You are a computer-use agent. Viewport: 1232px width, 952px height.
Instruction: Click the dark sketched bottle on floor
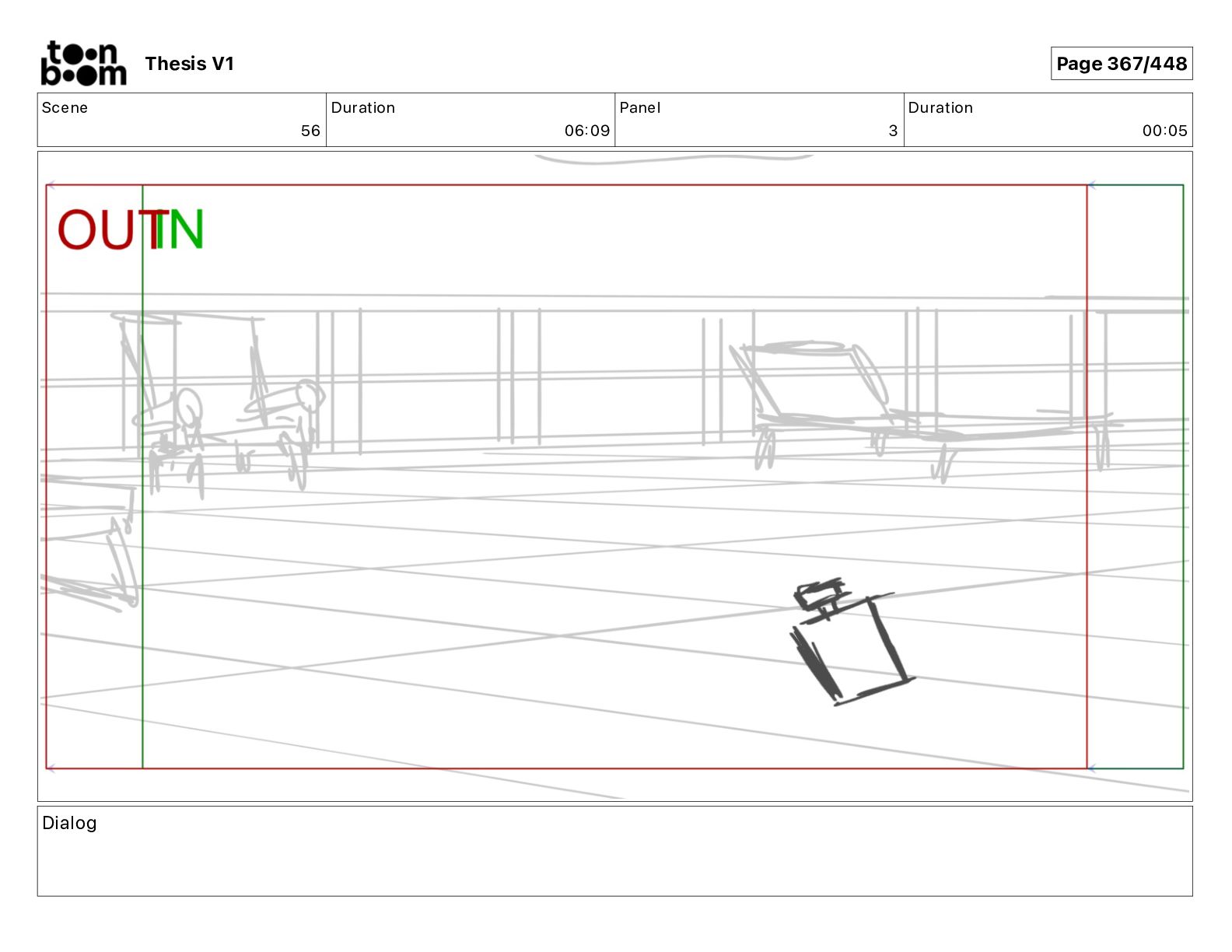[851, 641]
